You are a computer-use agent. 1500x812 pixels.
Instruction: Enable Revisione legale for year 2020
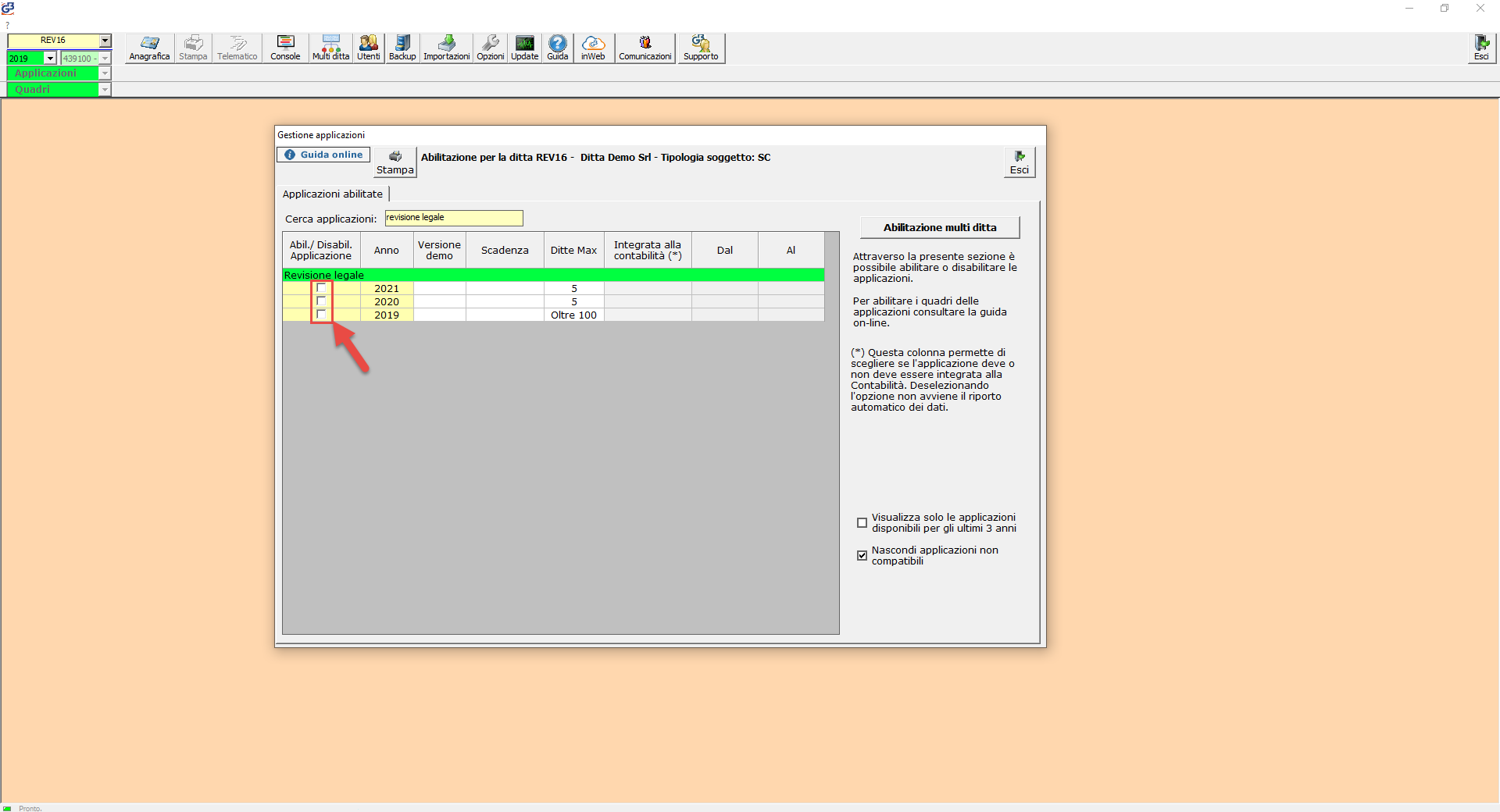pyautogui.click(x=321, y=301)
